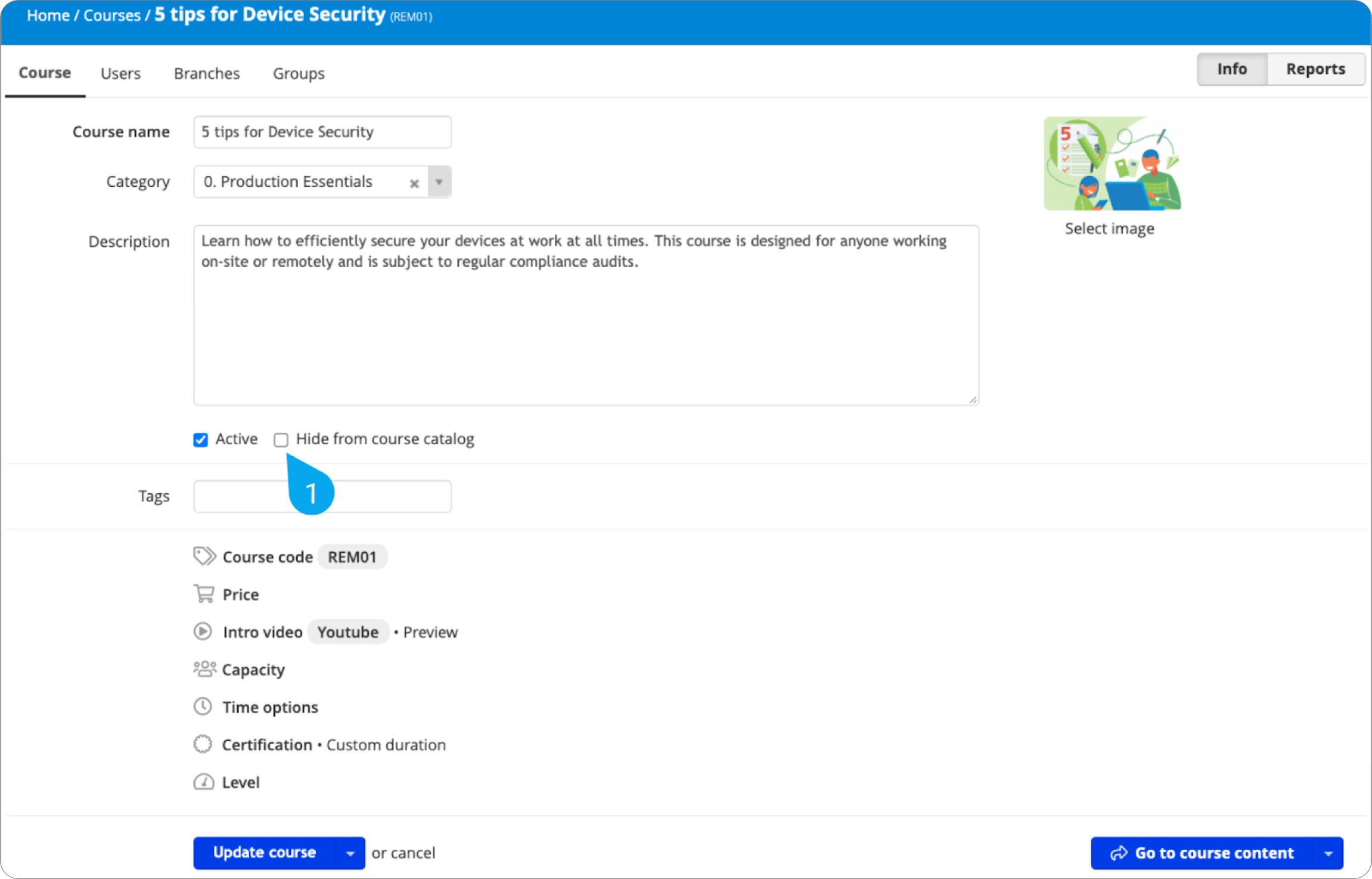Select the Info view button
The image size is (1372, 879).
coord(1232,69)
